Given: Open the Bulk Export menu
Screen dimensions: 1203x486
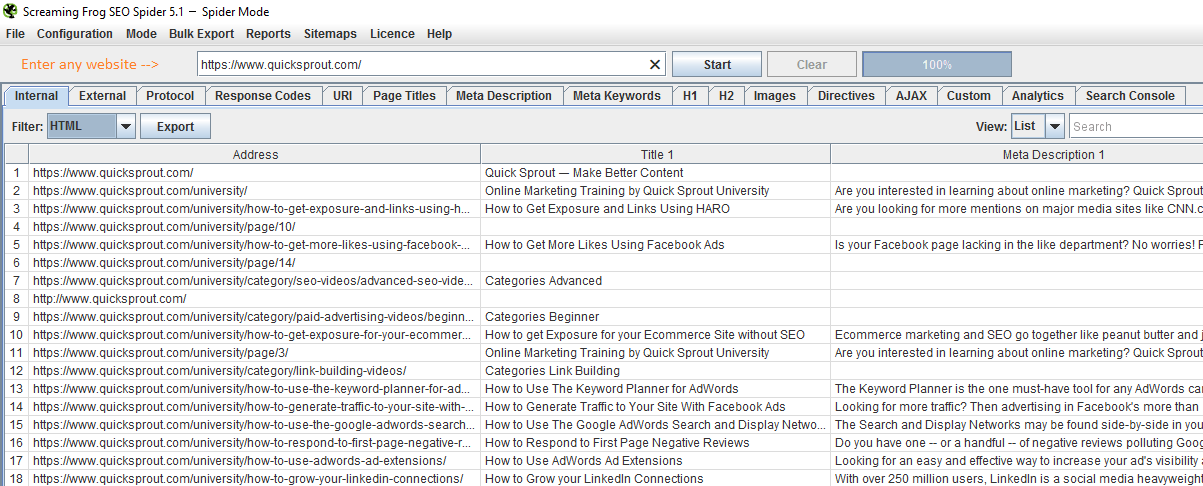Looking at the screenshot, I should click(201, 34).
